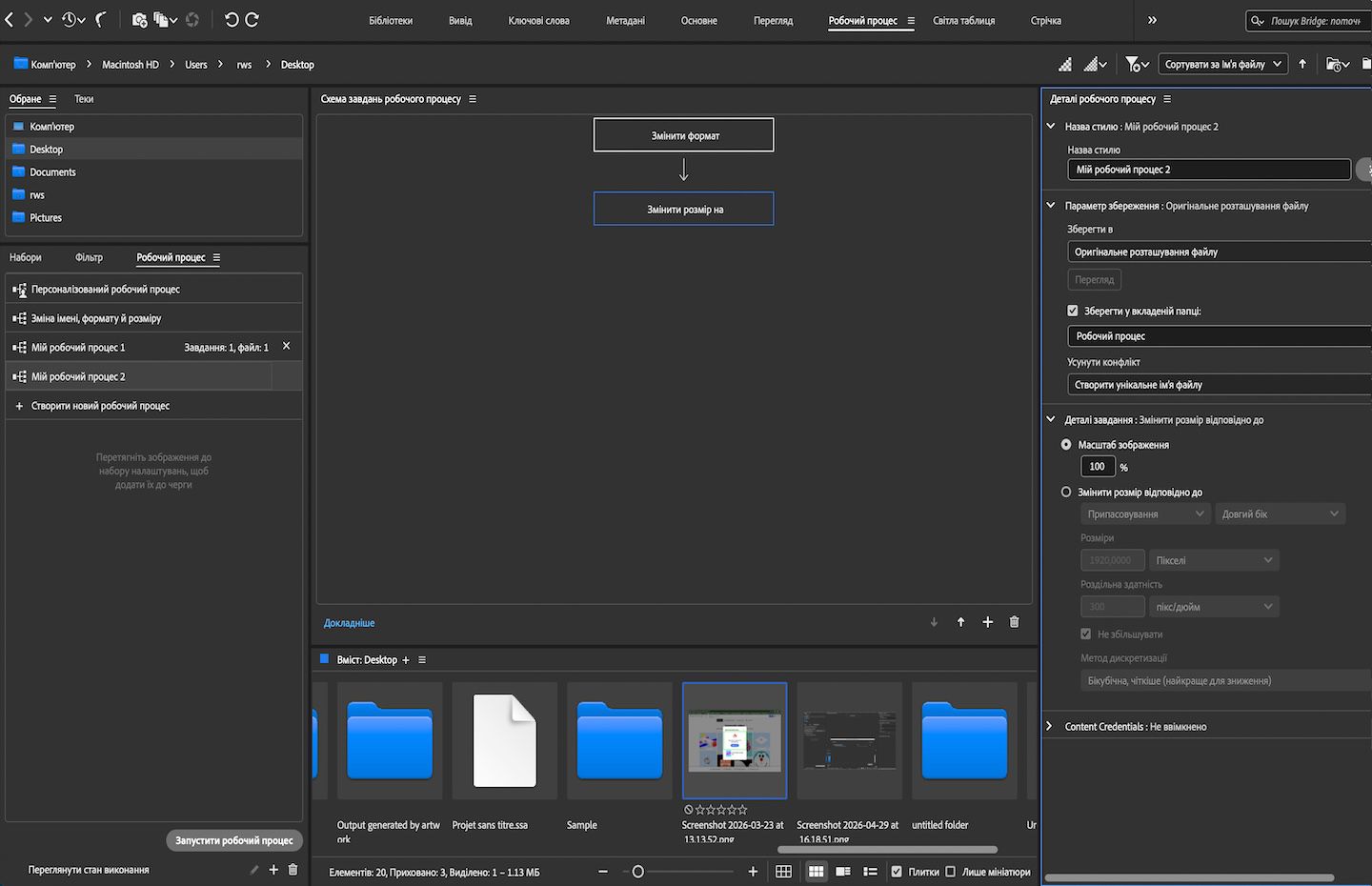Select the Масштаб зображення radio button
The width and height of the screenshot is (1372, 886).
(x=1066, y=445)
